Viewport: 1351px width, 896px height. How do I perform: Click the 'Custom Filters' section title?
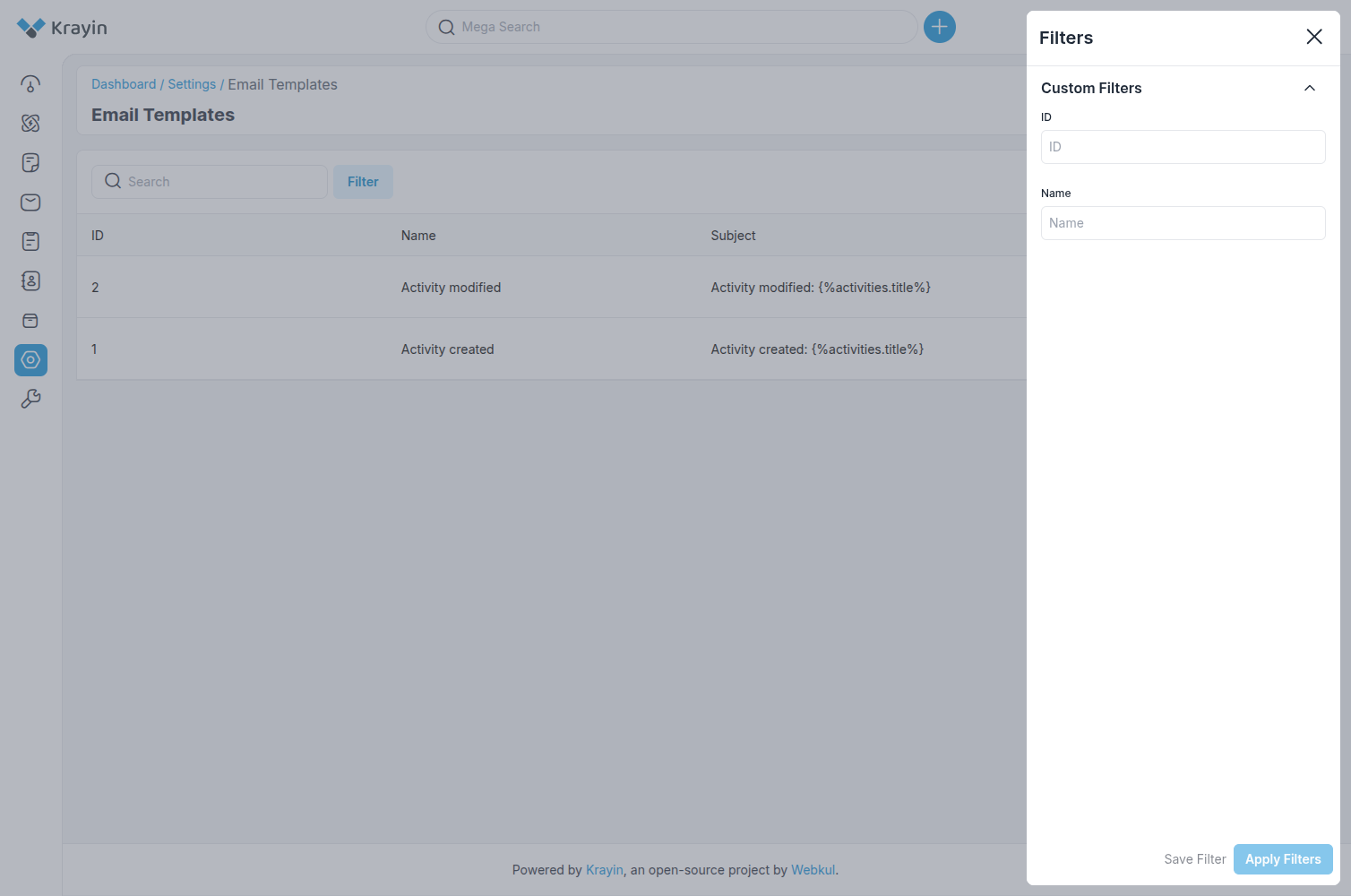tap(1091, 88)
